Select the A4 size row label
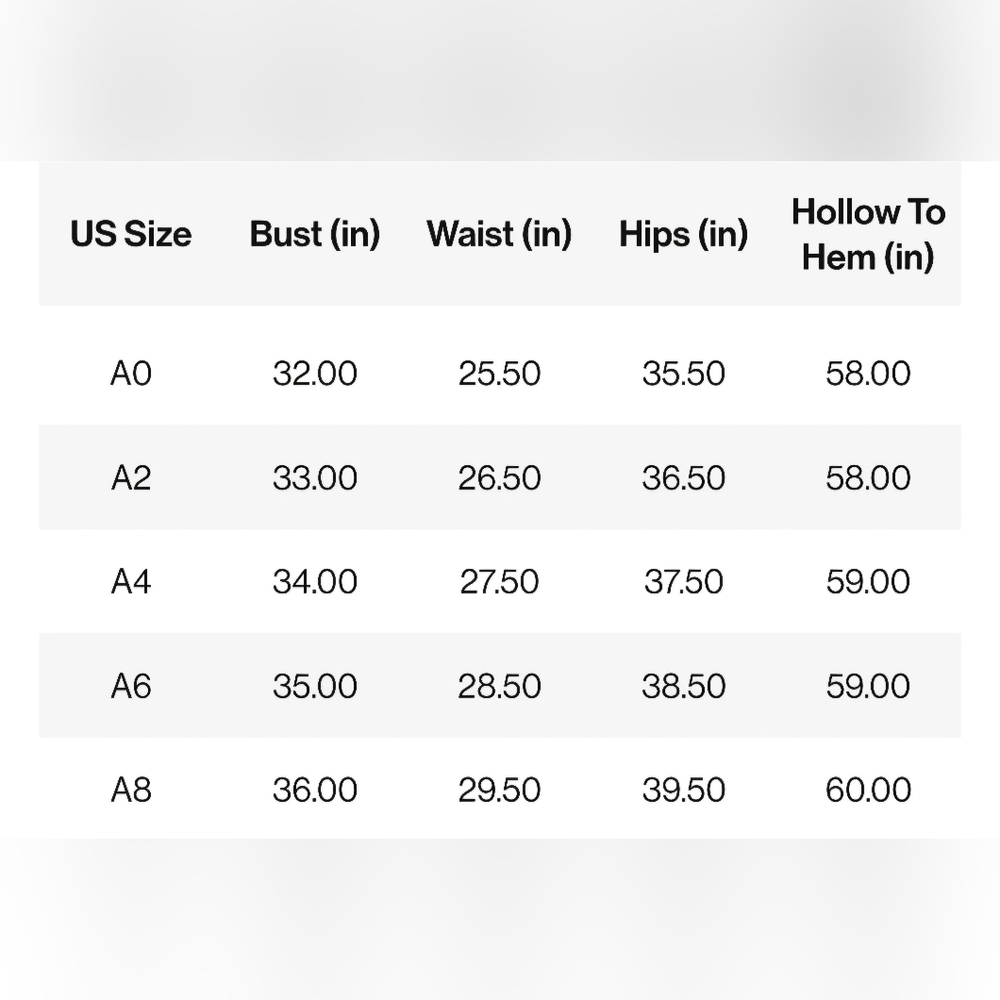Viewport: 1000px width, 1000px height. pos(131,582)
